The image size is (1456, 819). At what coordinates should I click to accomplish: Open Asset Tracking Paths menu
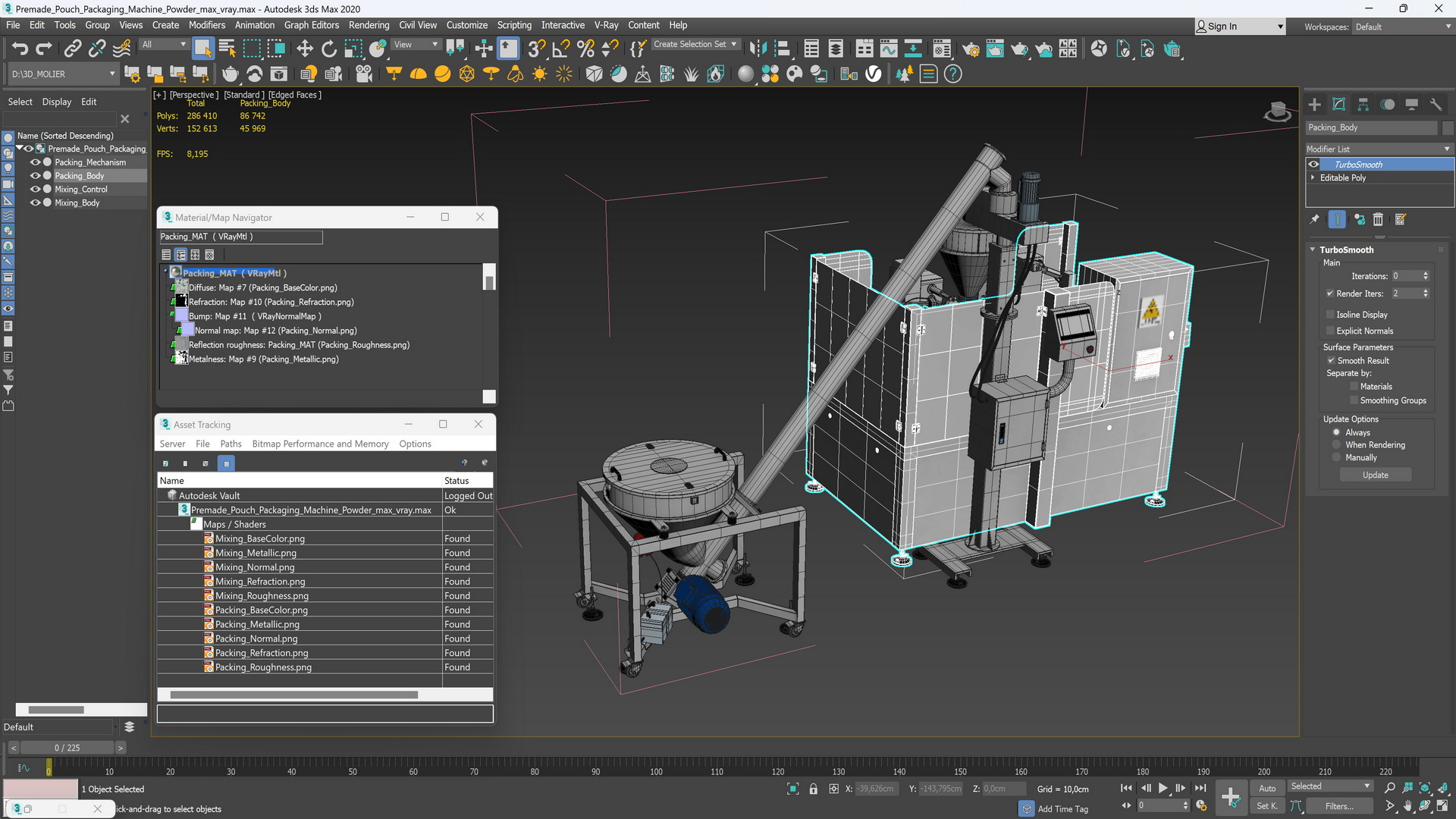[231, 444]
